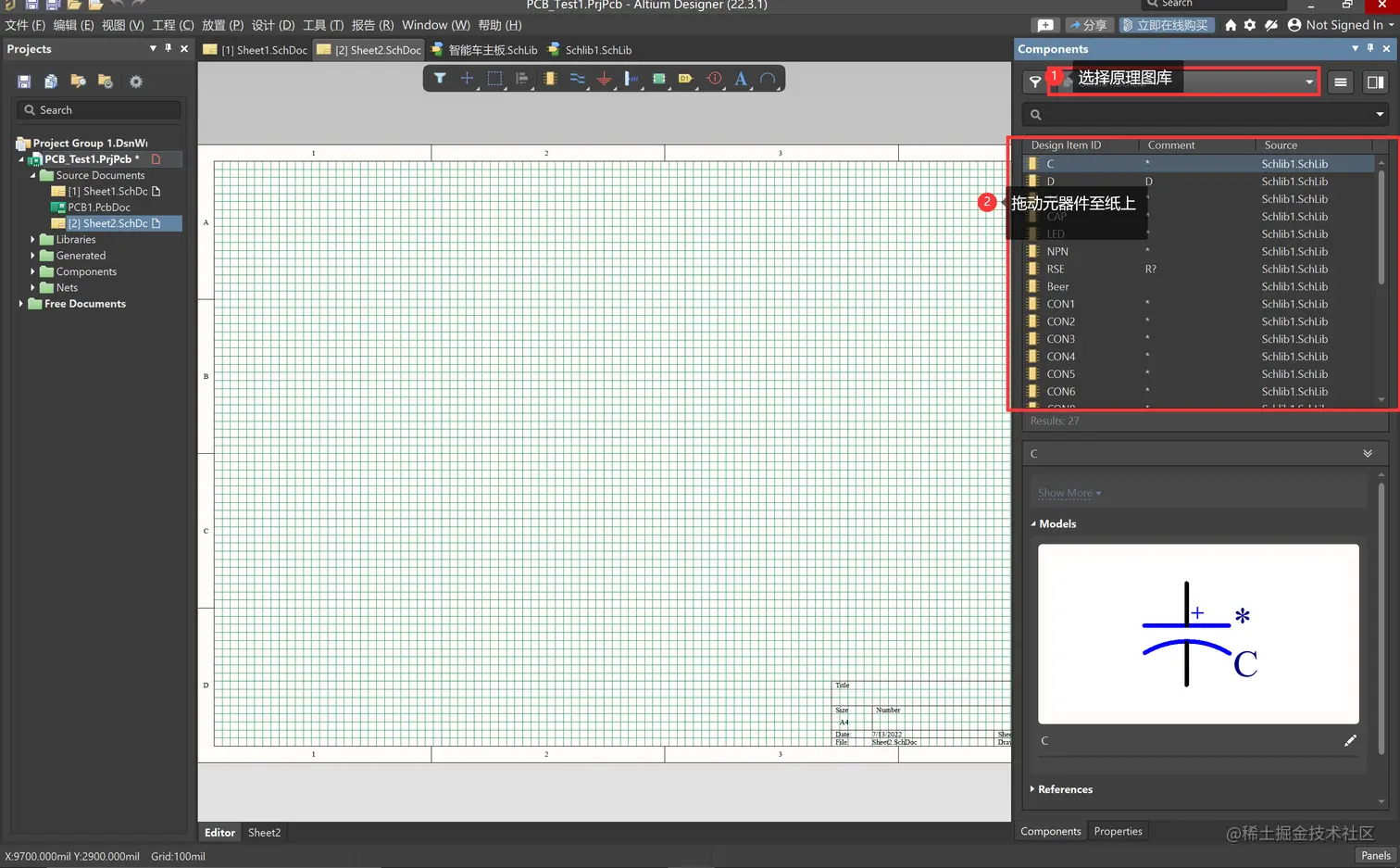The height and width of the screenshot is (868, 1400).
Task: Close the Projects panel
Action: tap(184, 48)
